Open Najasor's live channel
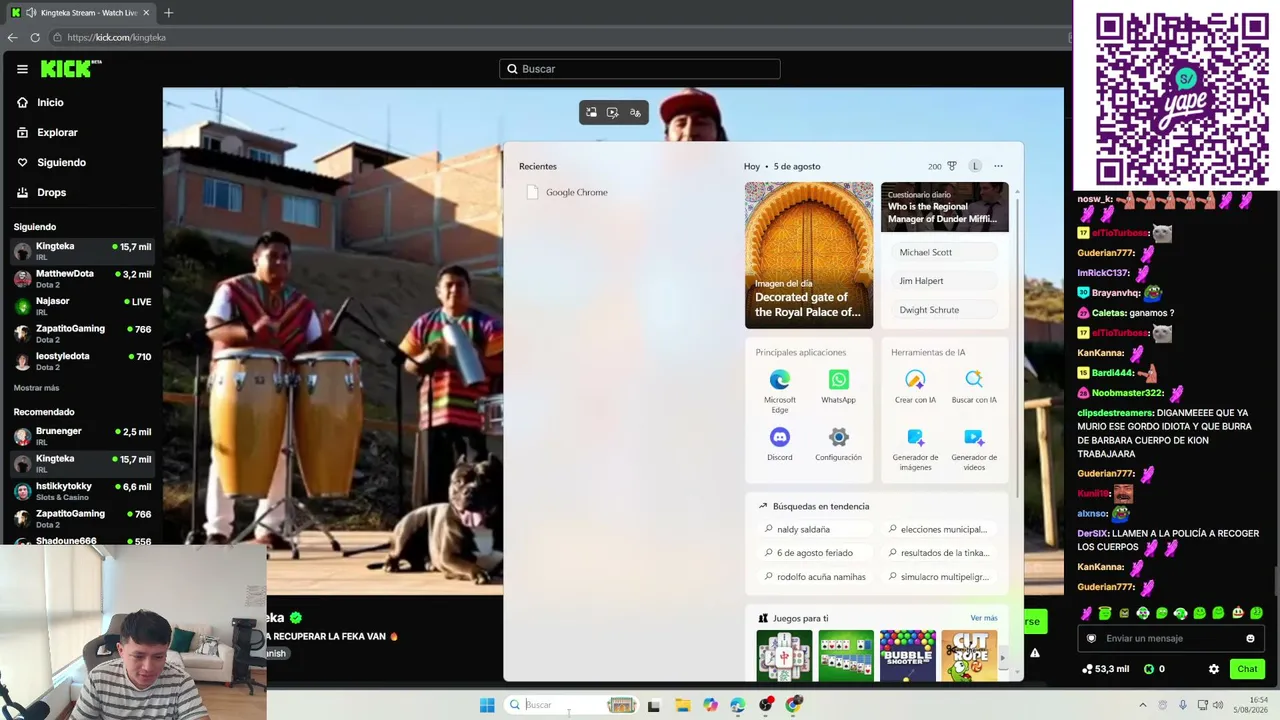The height and width of the screenshot is (720, 1280). [83, 305]
